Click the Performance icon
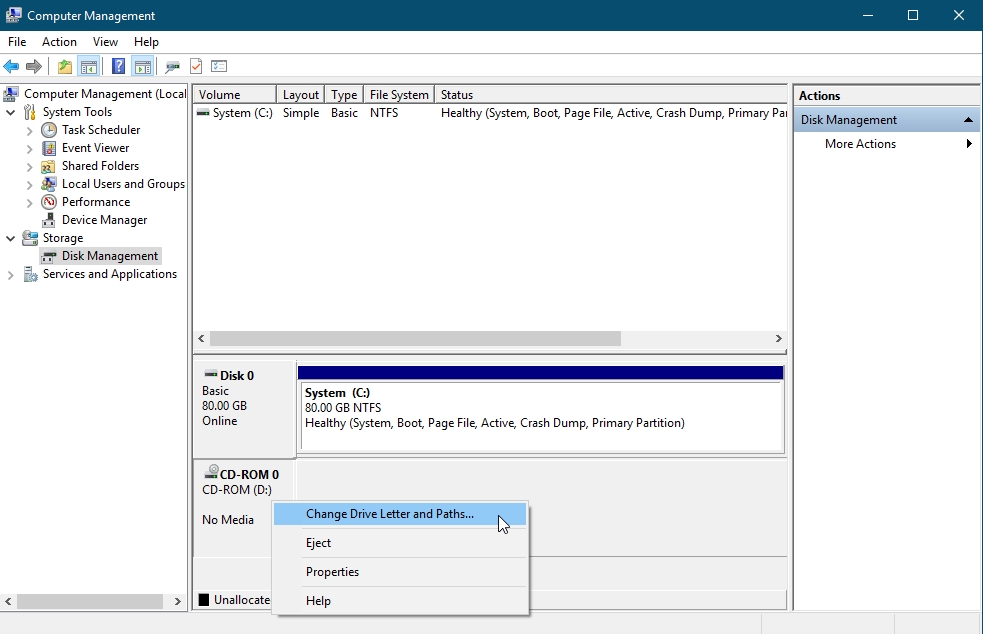The height and width of the screenshot is (634, 983). tap(49, 202)
